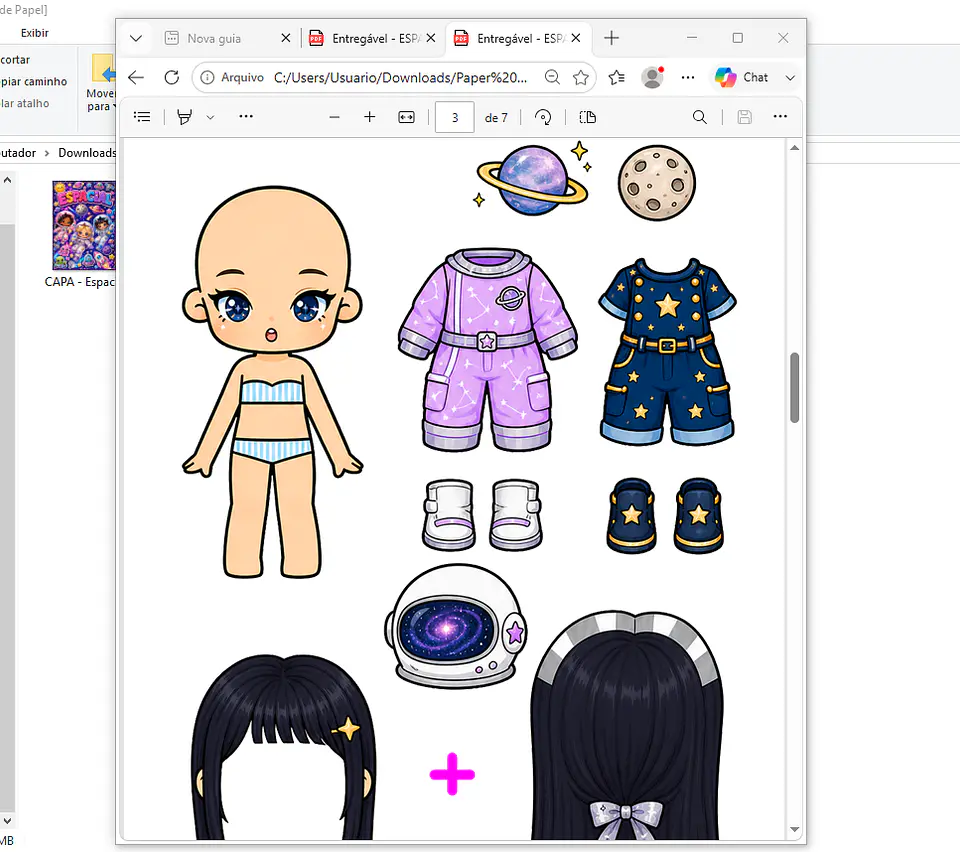Rotate the PDF page
960x852 pixels.
click(x=543, y=117)
